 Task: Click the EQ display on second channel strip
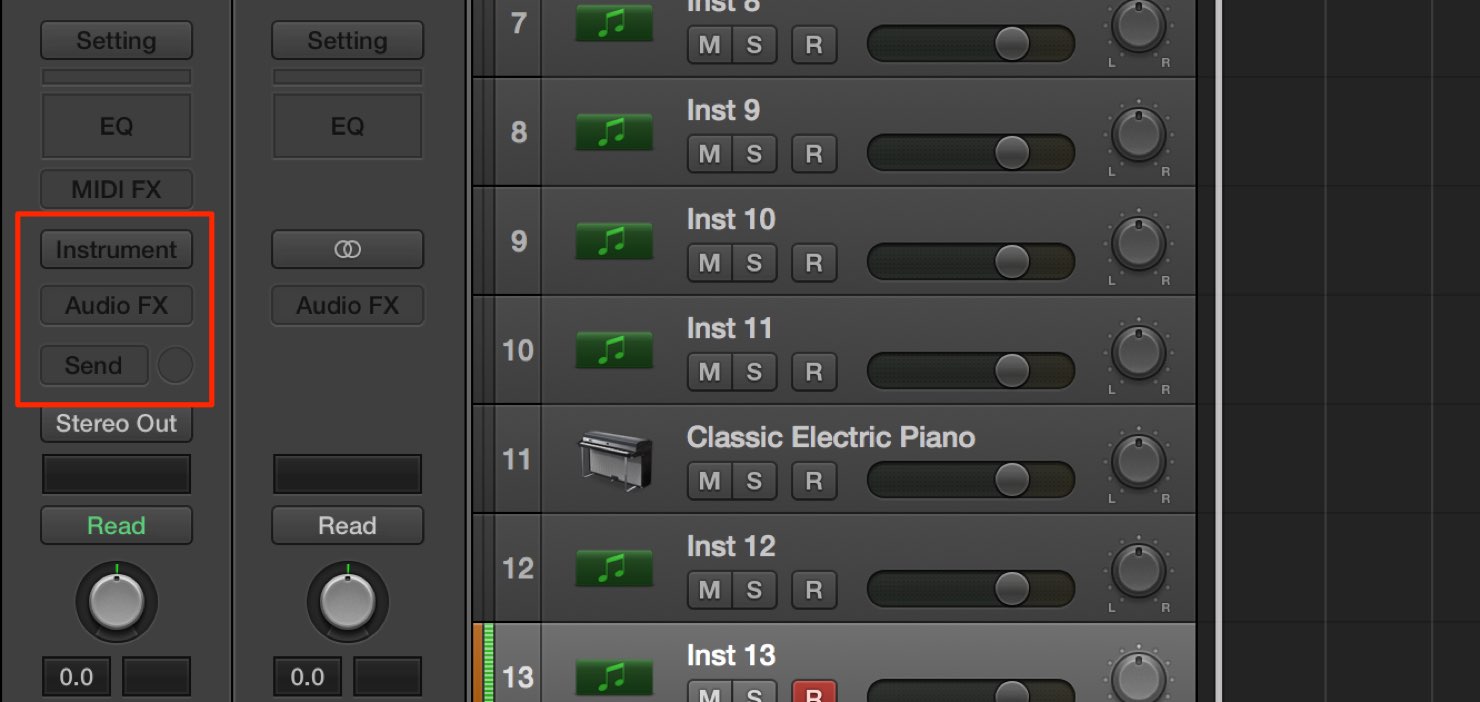(x=347, y=126)
